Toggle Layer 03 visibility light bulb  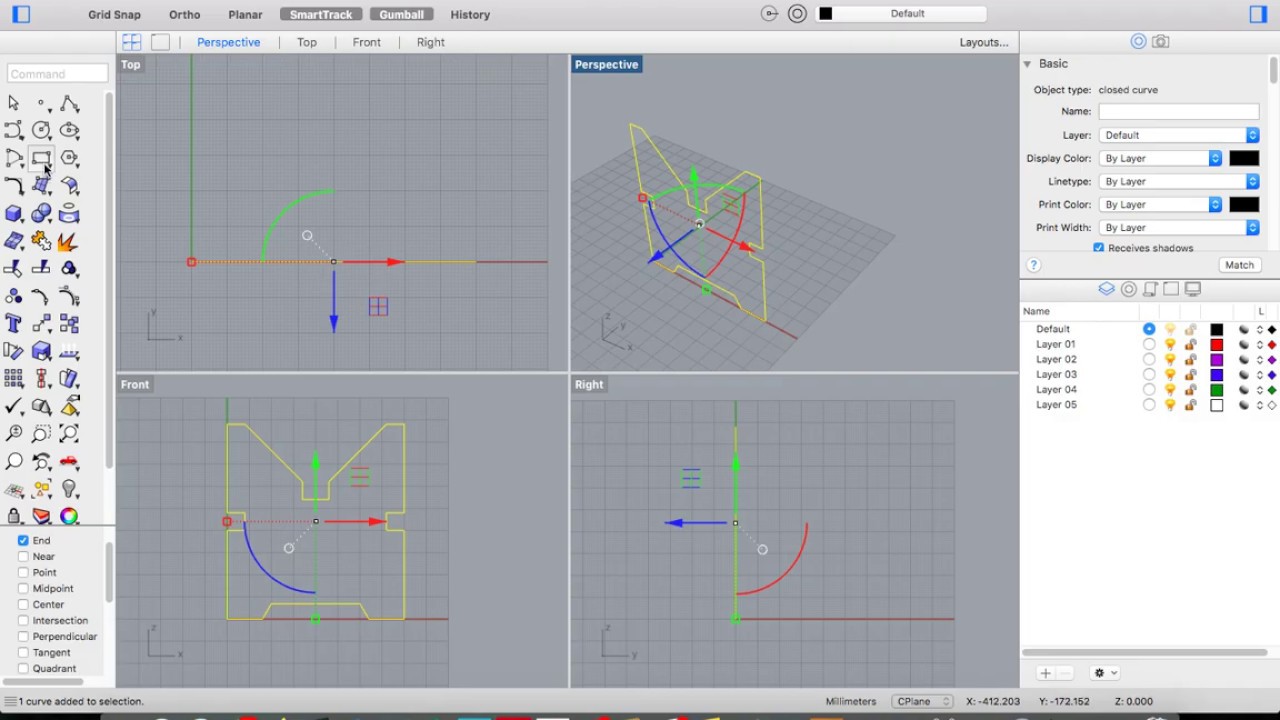tap(1170, 374)
